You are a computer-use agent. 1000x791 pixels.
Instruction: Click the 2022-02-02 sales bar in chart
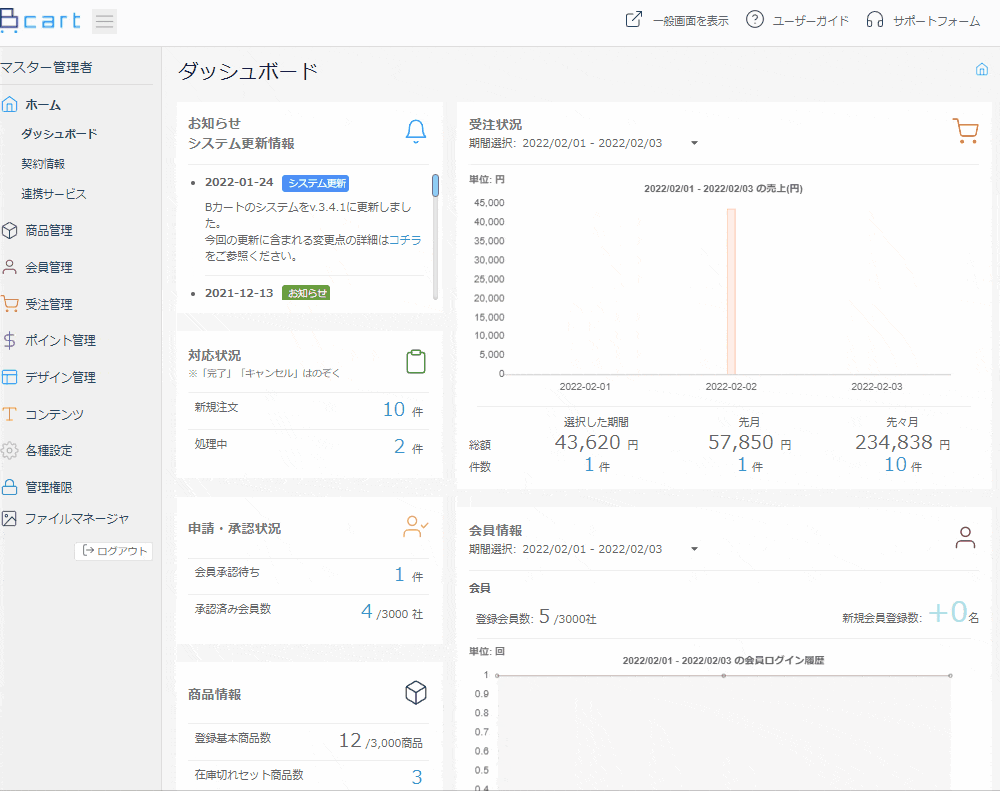(x=732, y=291)
